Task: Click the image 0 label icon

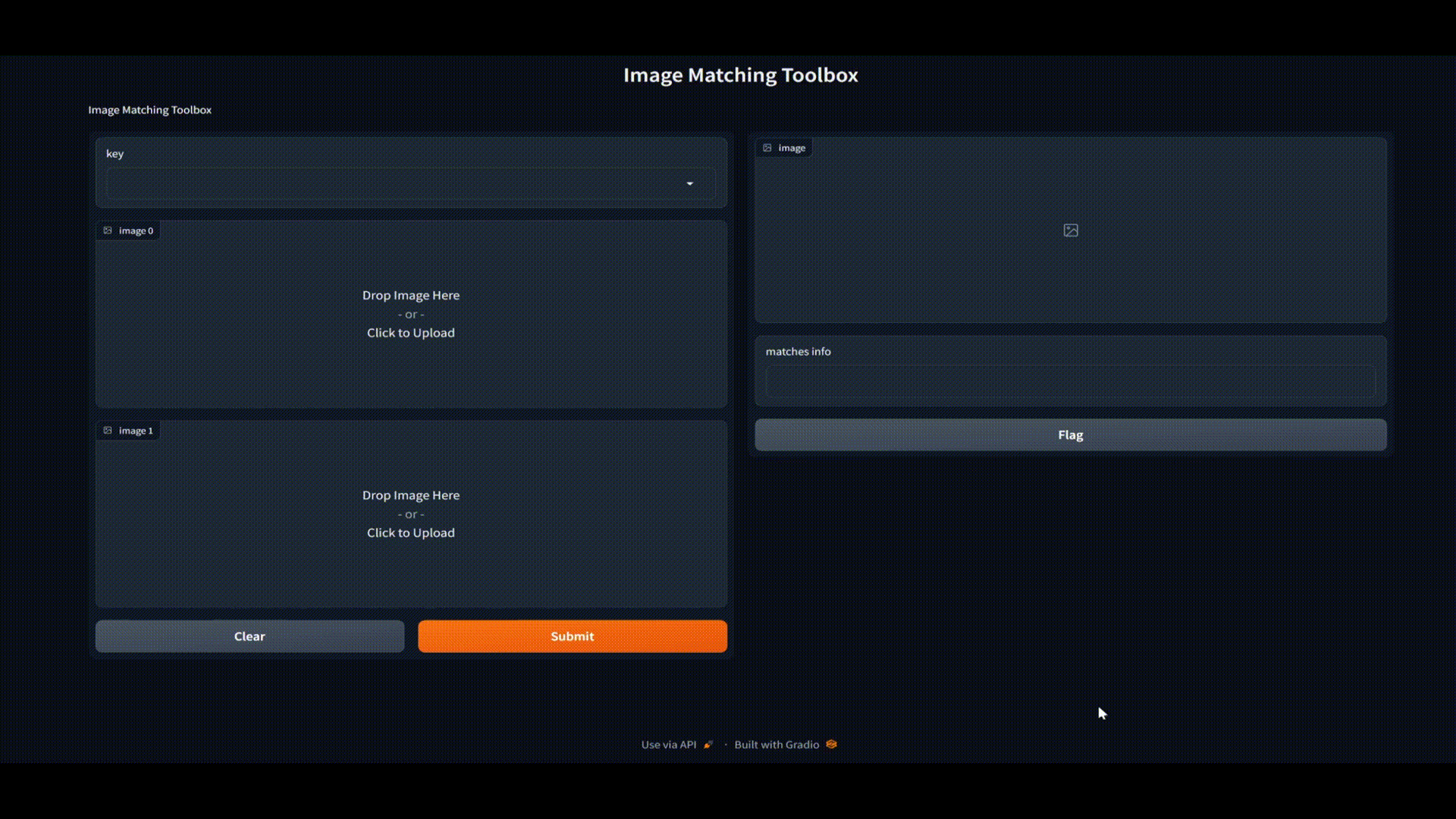Action: (x=108, y=231)
